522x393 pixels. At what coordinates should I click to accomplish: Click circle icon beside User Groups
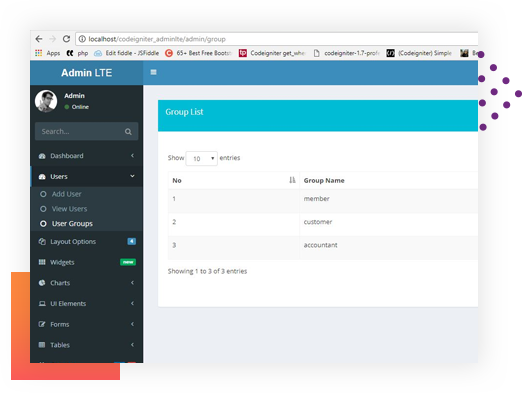43,224
